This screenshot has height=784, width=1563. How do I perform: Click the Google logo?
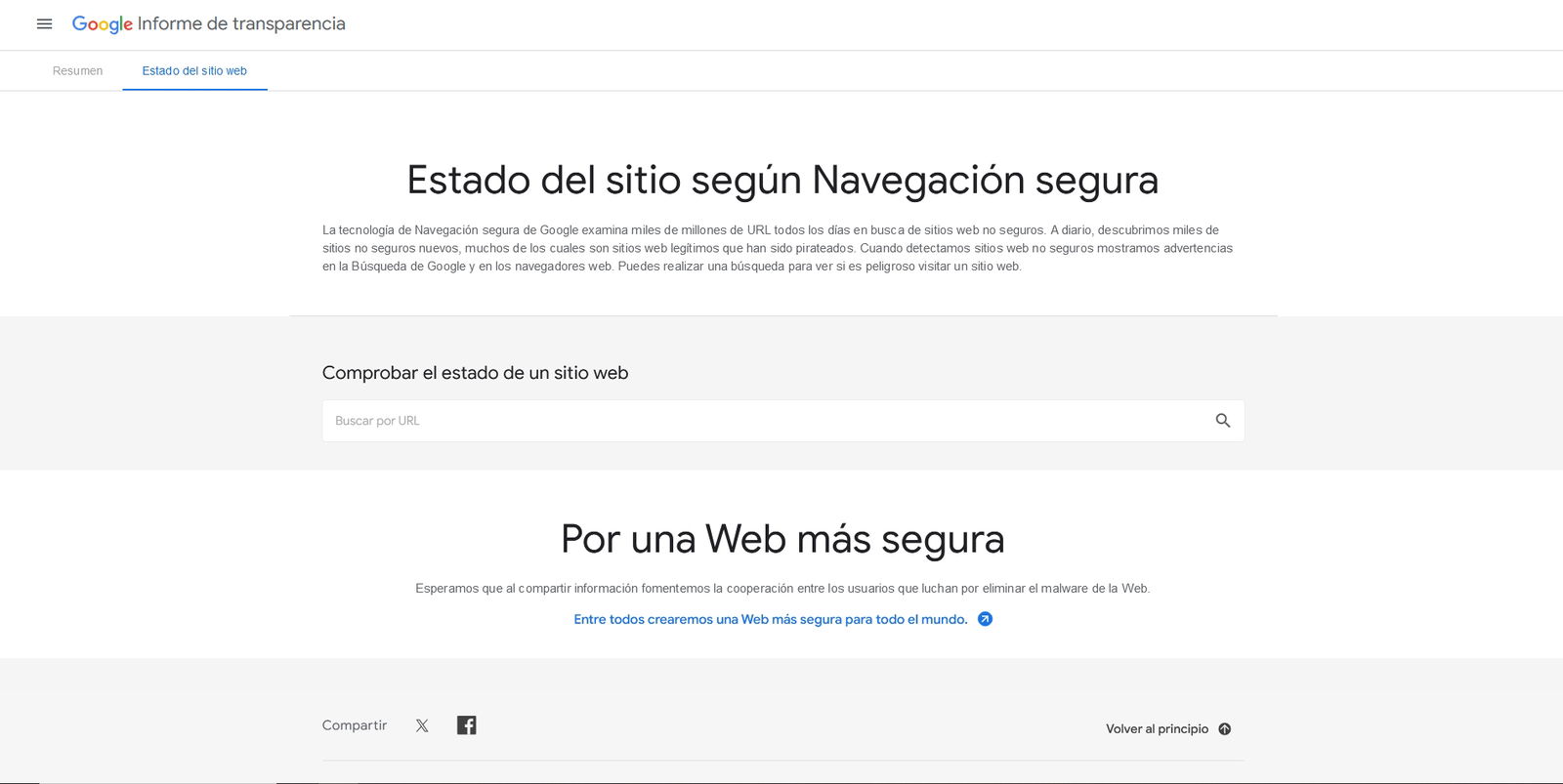(102, 24)
